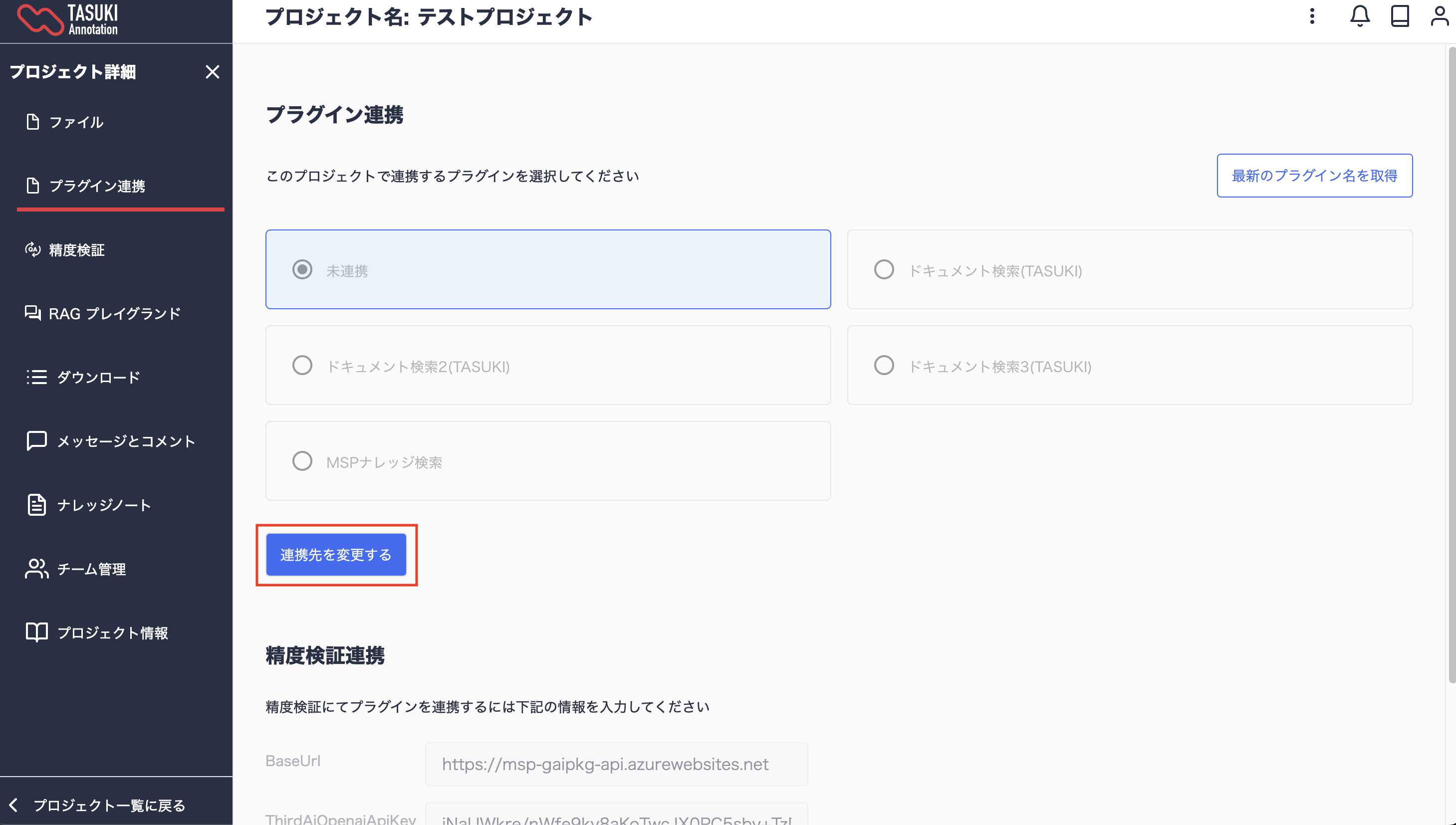
Task: Click the チーム管理 people icon
Action: pos(37,568)
